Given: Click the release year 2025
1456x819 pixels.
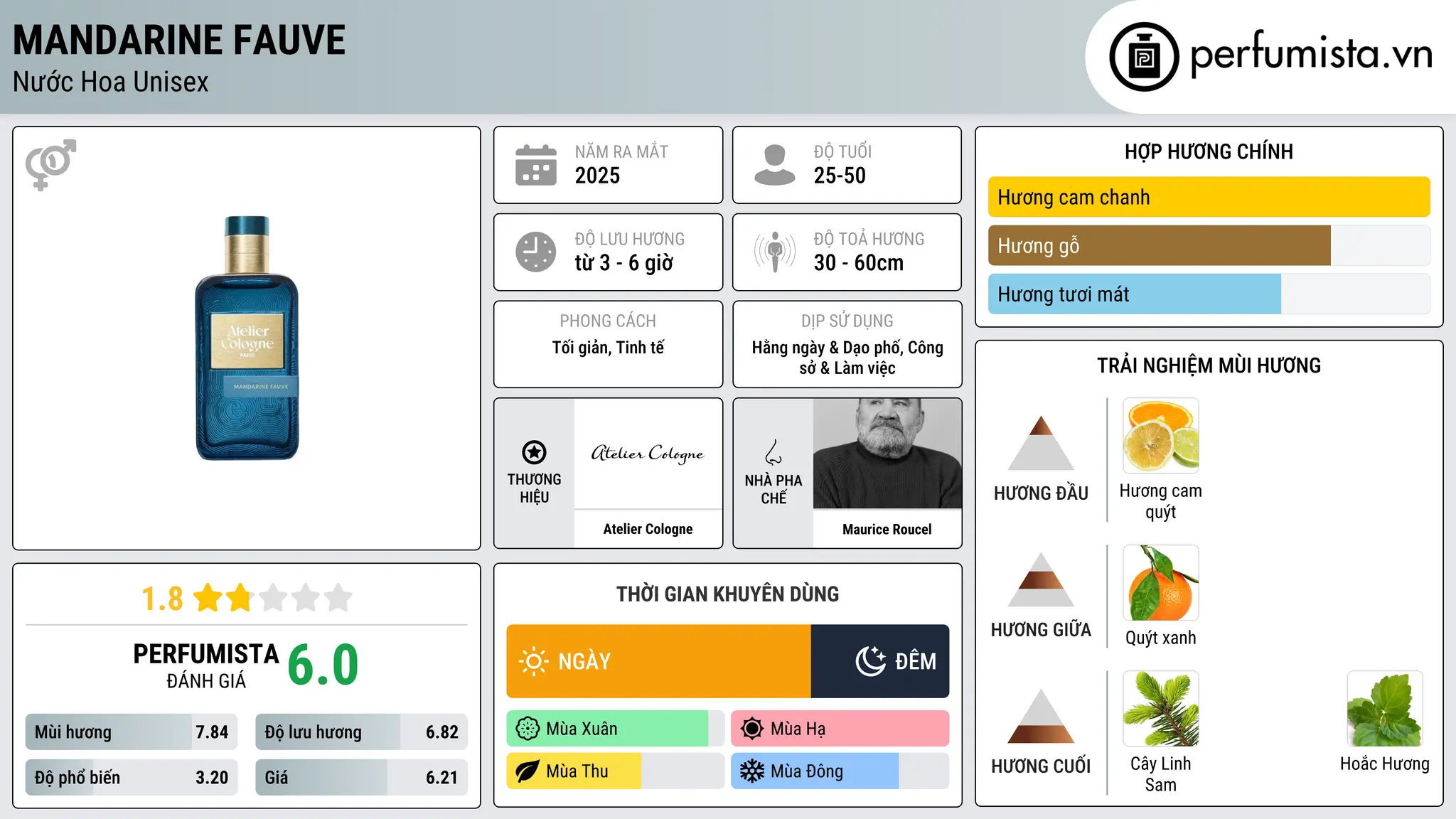Looking at the screenshot, I should pos(597,176).
